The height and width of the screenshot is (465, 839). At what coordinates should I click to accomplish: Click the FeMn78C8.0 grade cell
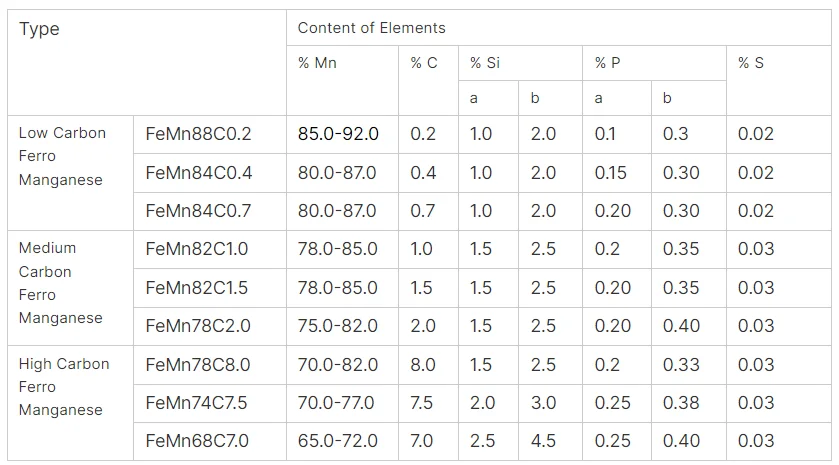198,365
